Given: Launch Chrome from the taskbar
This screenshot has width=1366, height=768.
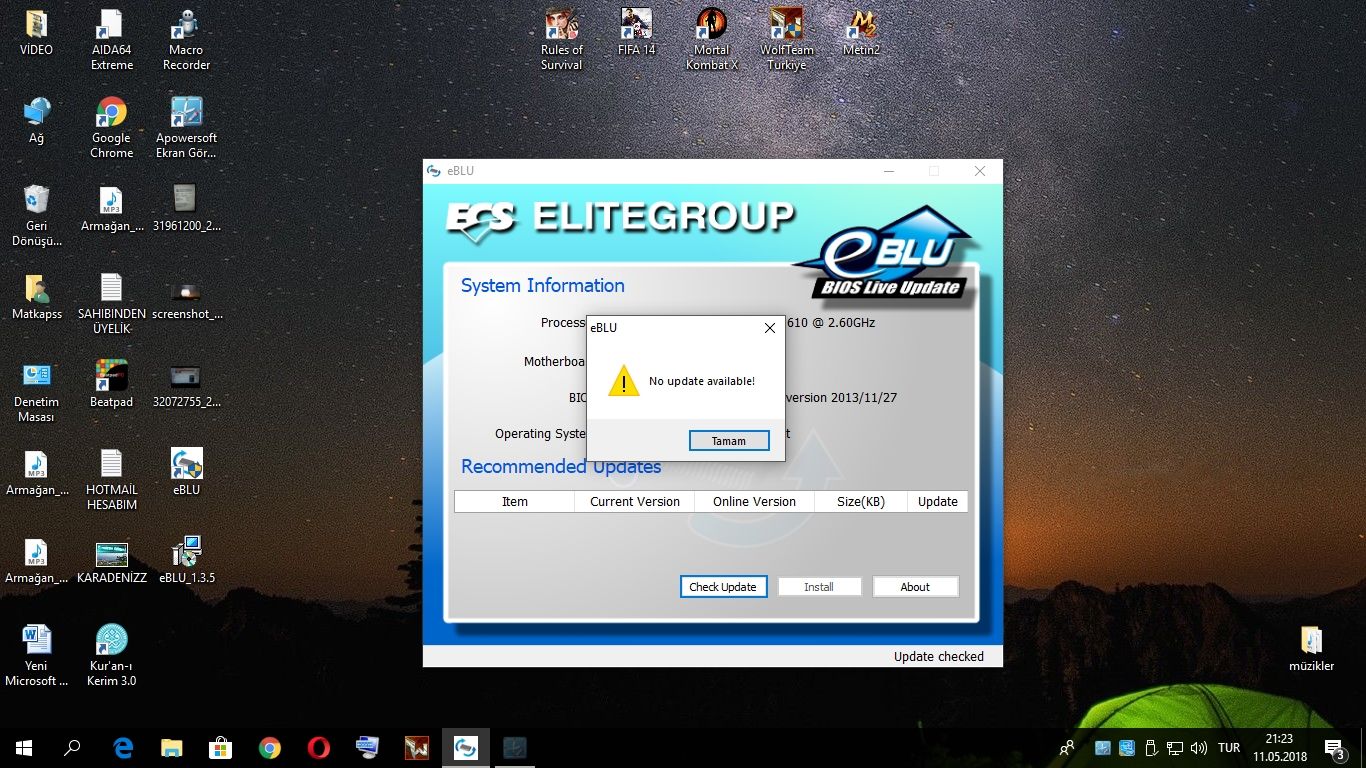Looking at the screenshot, I should [270, 747].
